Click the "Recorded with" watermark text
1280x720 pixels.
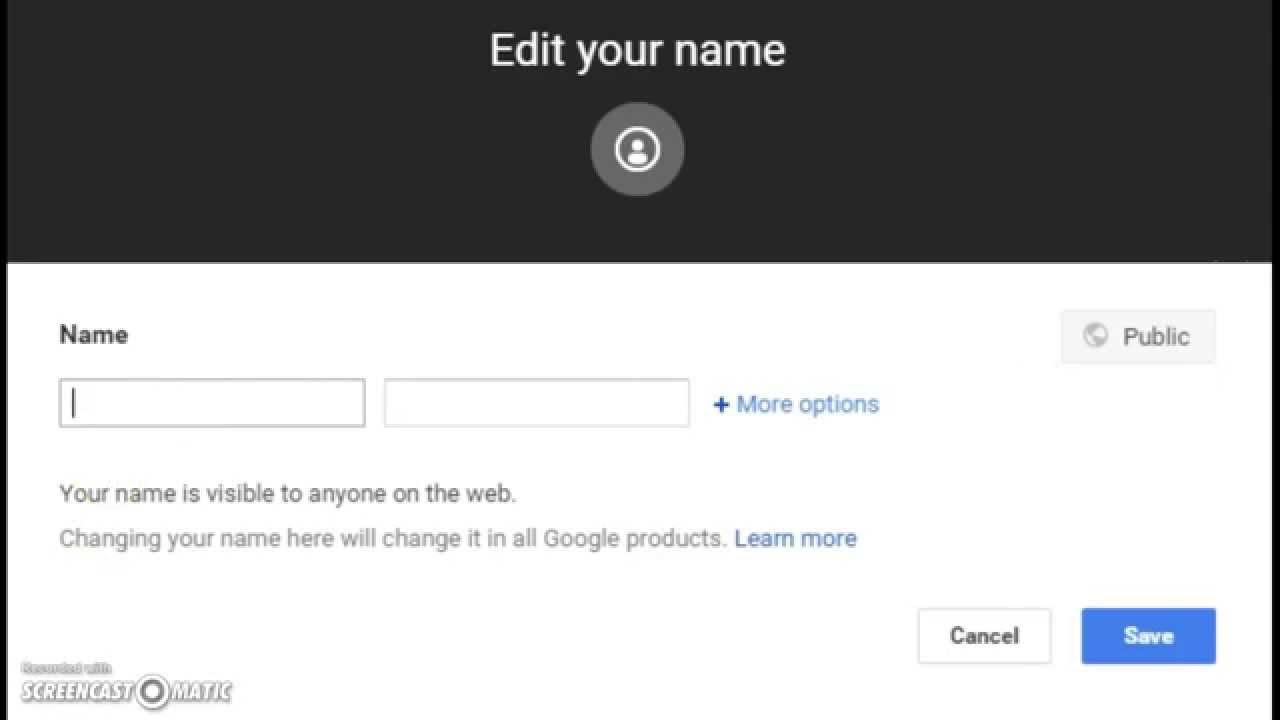tap(67, 668)
